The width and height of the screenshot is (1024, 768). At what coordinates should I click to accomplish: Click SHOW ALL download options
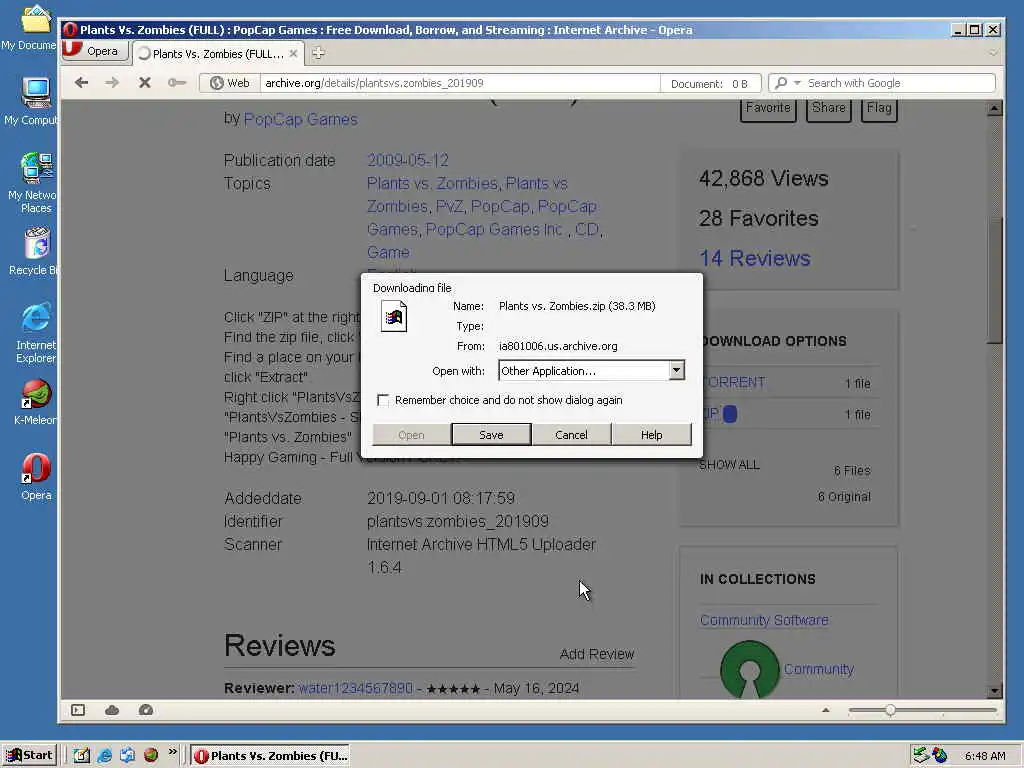(x=729, y=465)
